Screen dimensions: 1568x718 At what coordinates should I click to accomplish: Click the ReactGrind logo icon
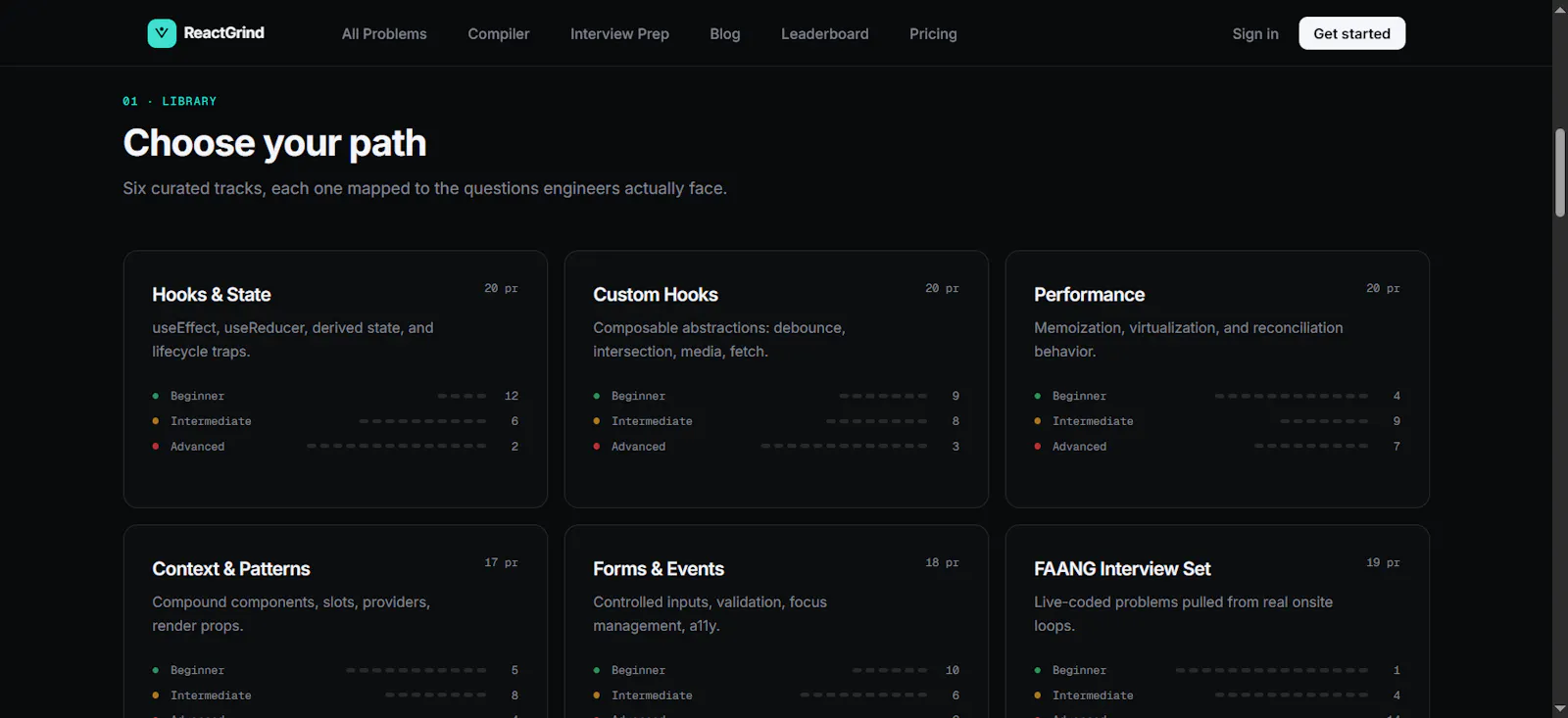[x=162, y=33]
